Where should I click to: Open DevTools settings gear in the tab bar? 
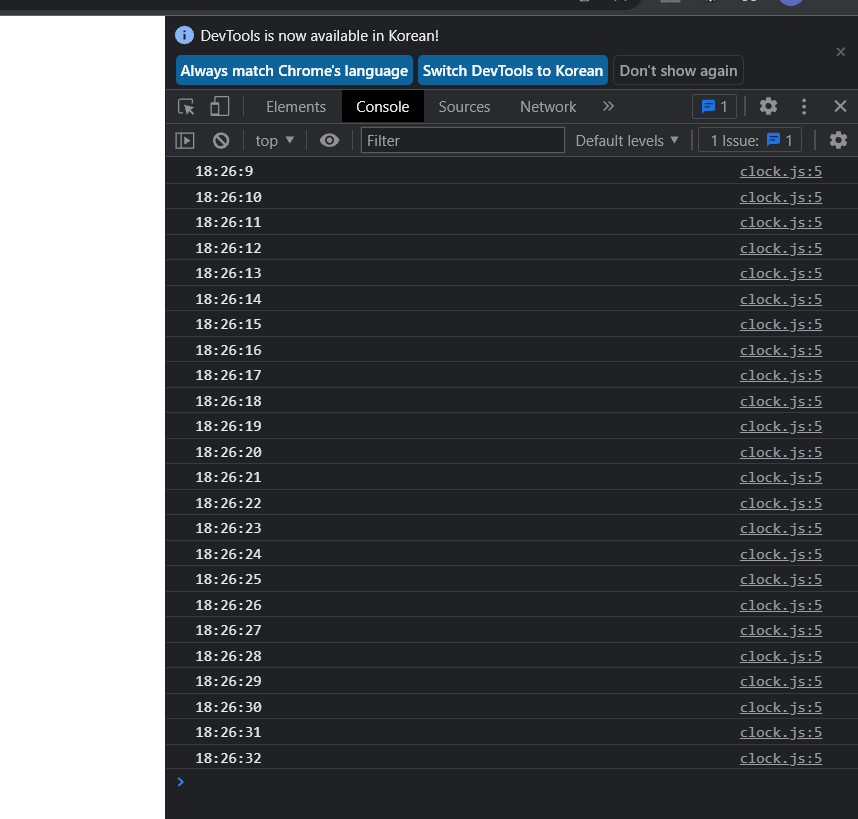pos(768,106)
